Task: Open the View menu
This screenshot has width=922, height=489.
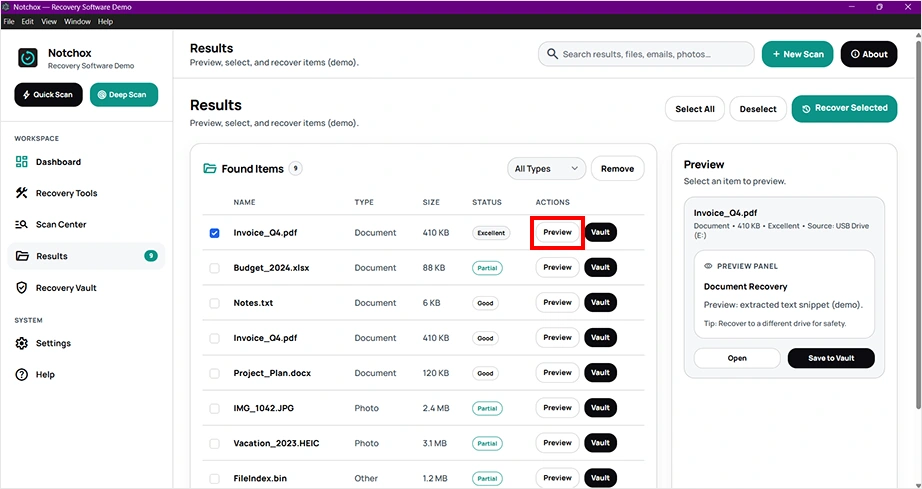Action: (49, 21)
